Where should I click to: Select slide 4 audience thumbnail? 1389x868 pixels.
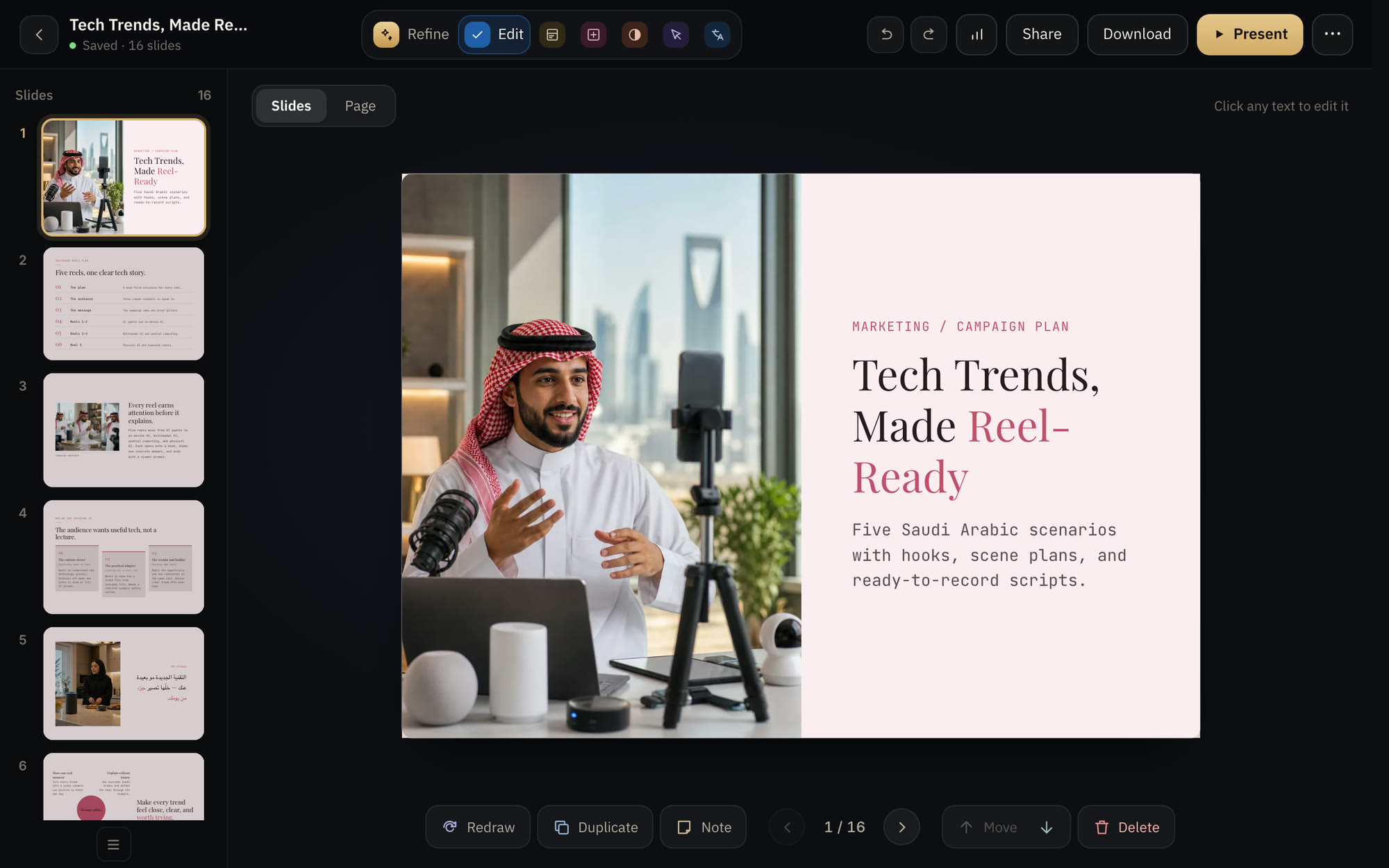click(124, 557)
